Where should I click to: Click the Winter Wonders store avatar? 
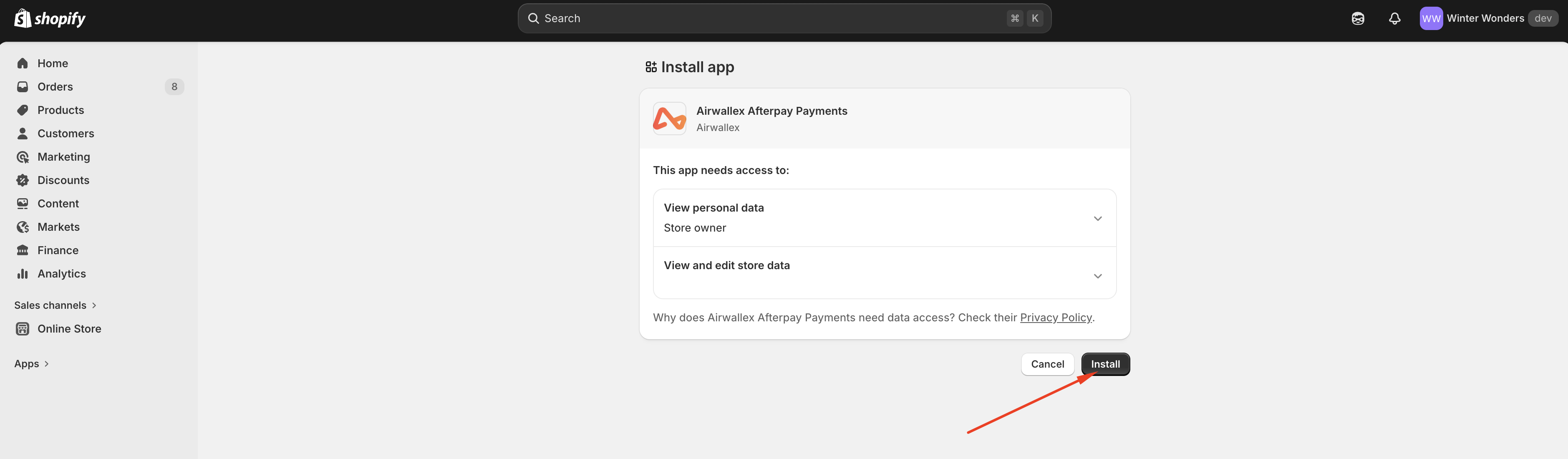(1431, 18)
